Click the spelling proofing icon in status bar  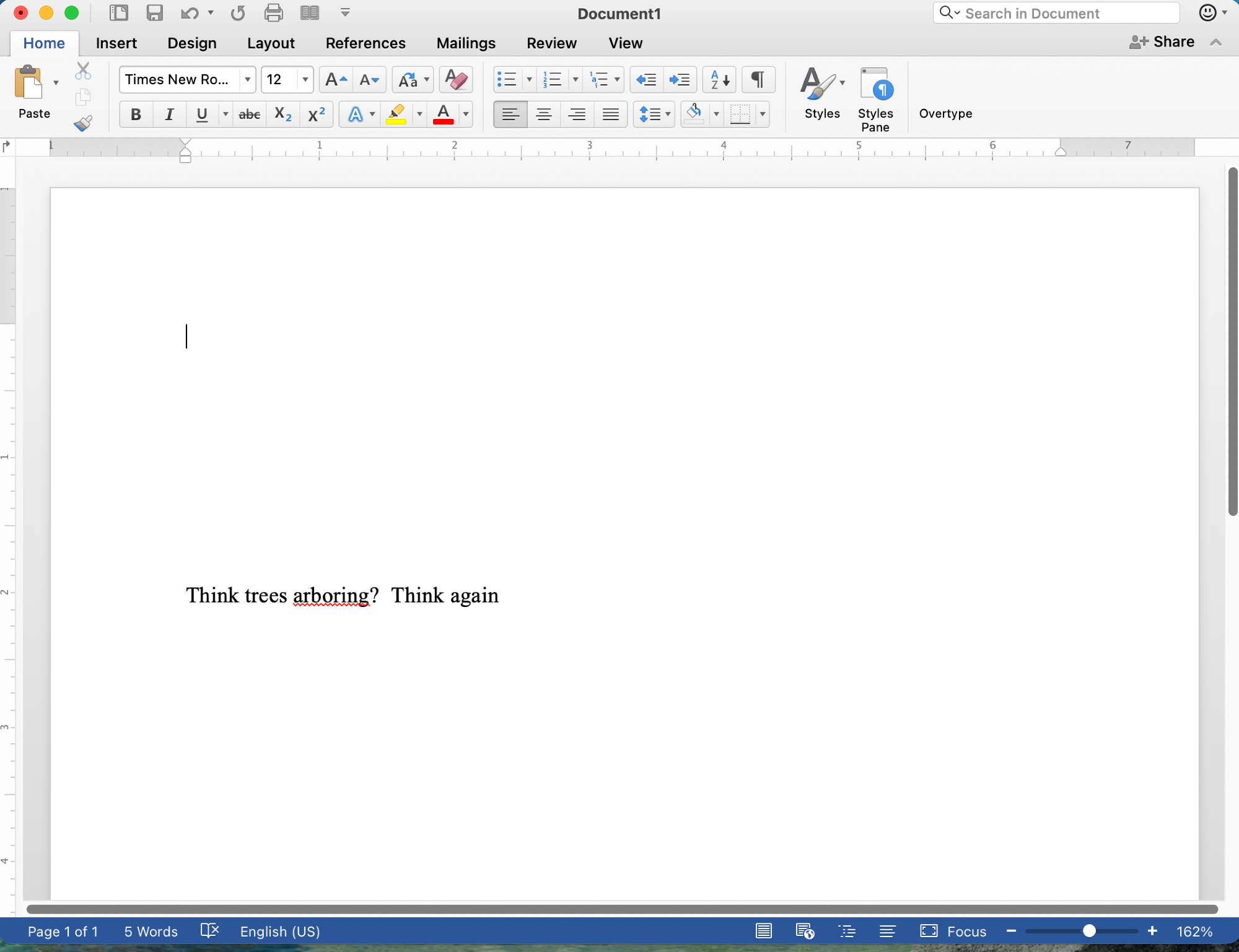209,931
